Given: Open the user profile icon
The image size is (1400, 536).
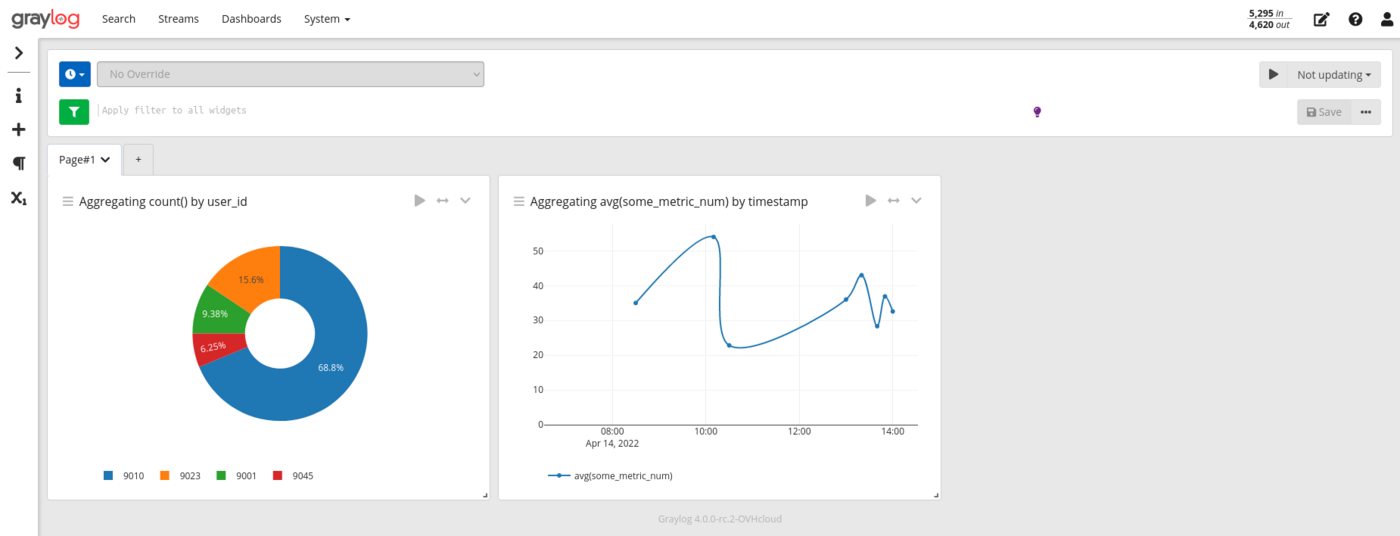Looking at the screenshot, I should click(1385, 19).
